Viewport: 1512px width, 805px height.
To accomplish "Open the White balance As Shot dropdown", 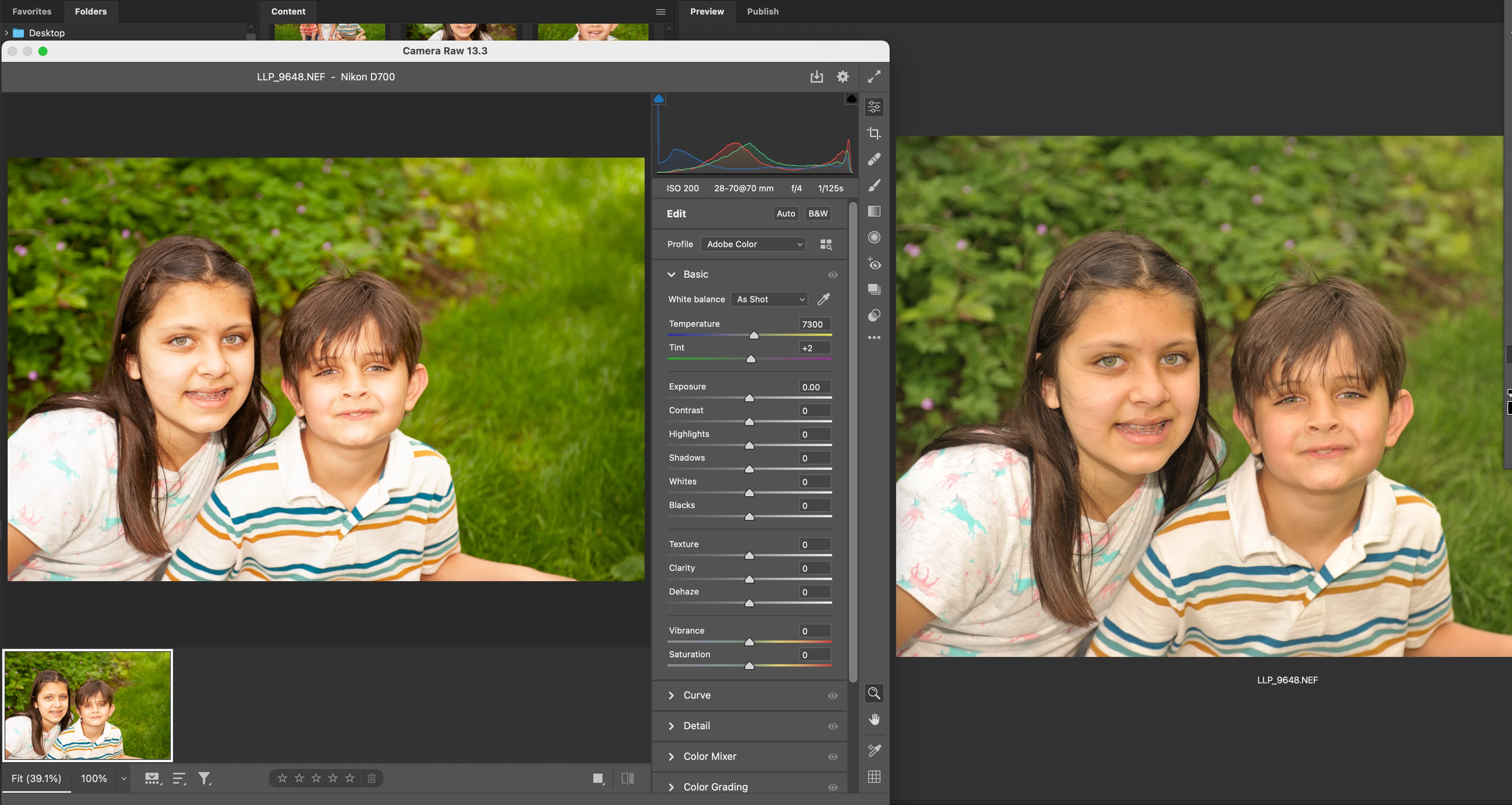I will (x=769, y=299).
